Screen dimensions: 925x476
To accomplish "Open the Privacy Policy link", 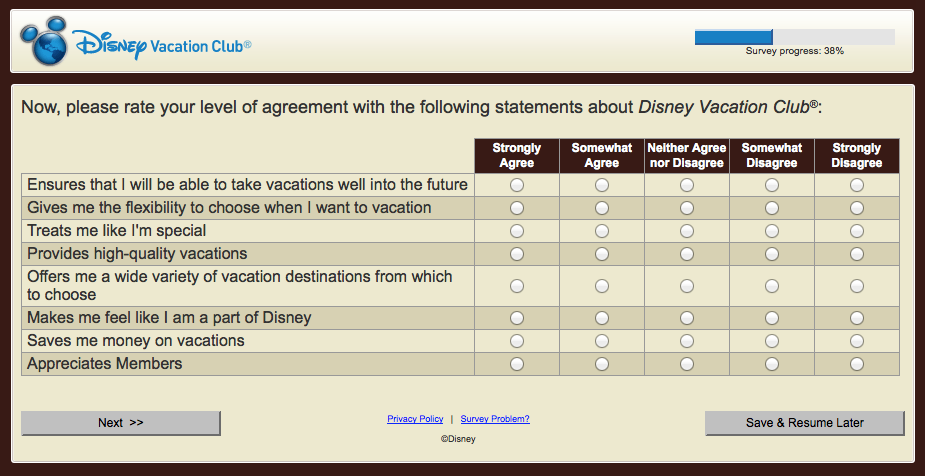I will point(415,419).
